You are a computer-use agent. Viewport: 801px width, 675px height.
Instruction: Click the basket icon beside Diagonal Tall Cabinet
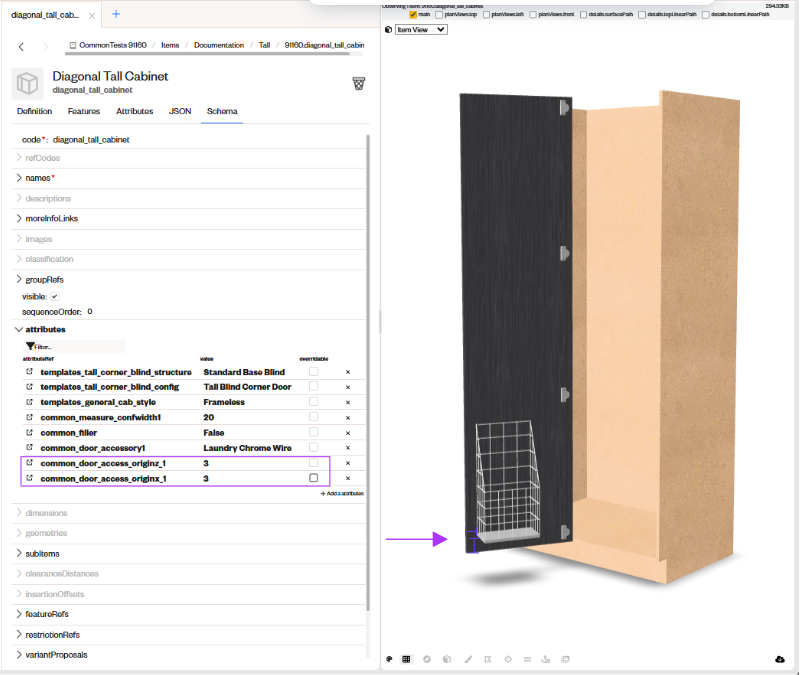pos(359,84)
